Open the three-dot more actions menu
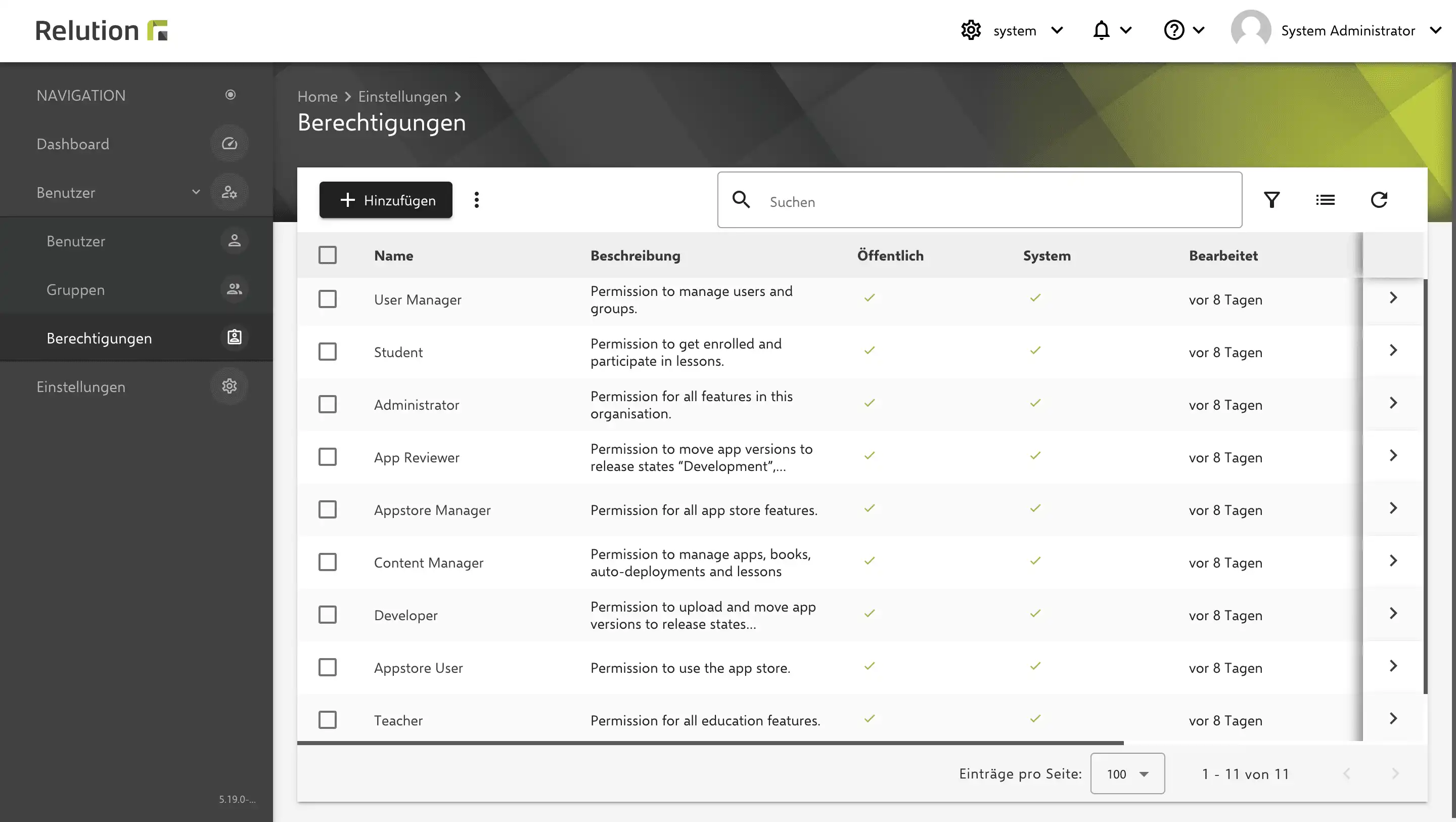Viewport: 1456px width, 822px height. (476, 200)
